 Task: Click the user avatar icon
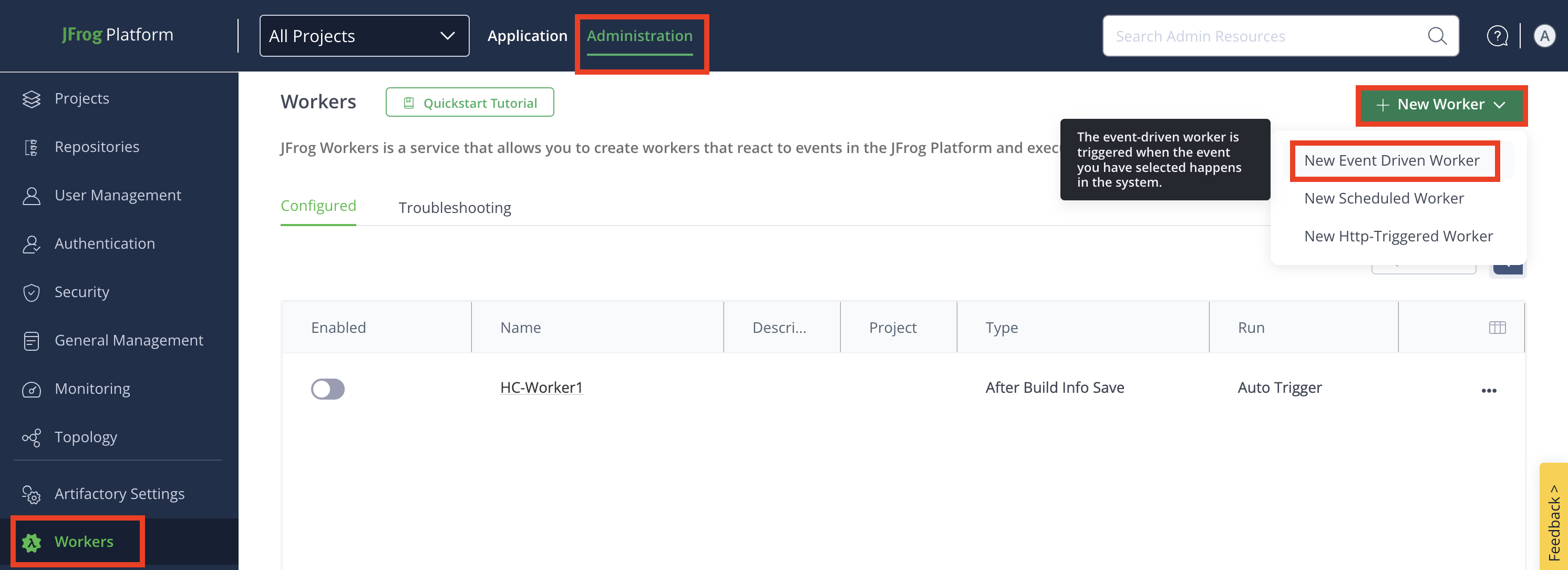point(1544,36)
